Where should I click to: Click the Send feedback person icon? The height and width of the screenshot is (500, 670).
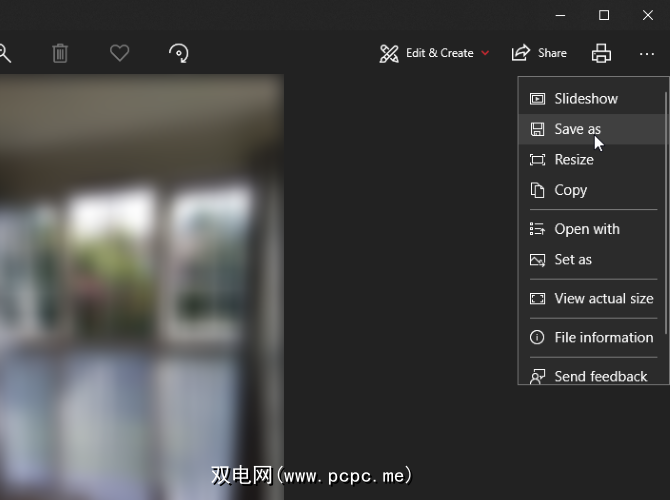(537, 376)
